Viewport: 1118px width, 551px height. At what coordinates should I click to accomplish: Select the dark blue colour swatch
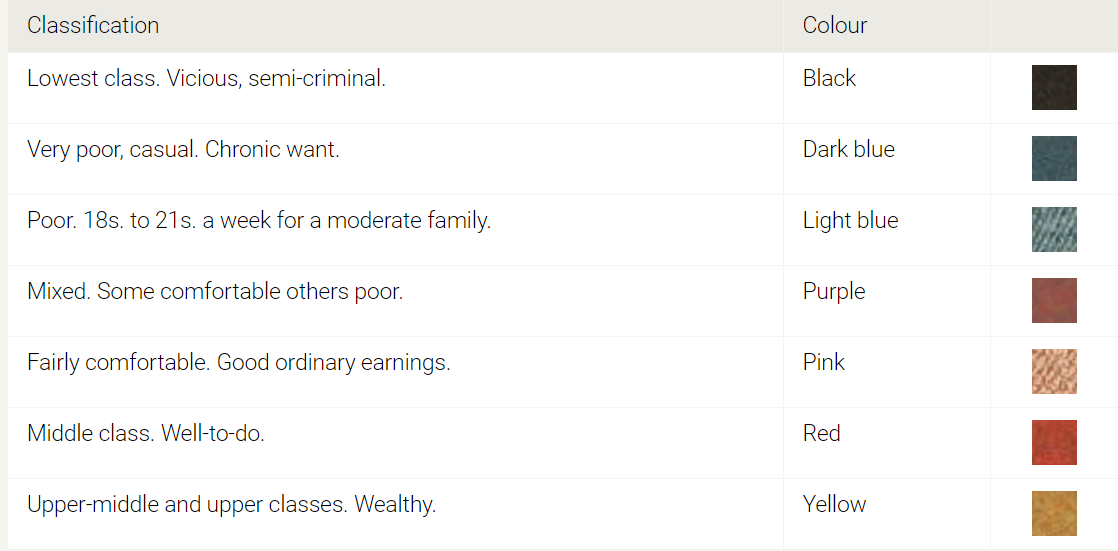tap(1054, 158)
